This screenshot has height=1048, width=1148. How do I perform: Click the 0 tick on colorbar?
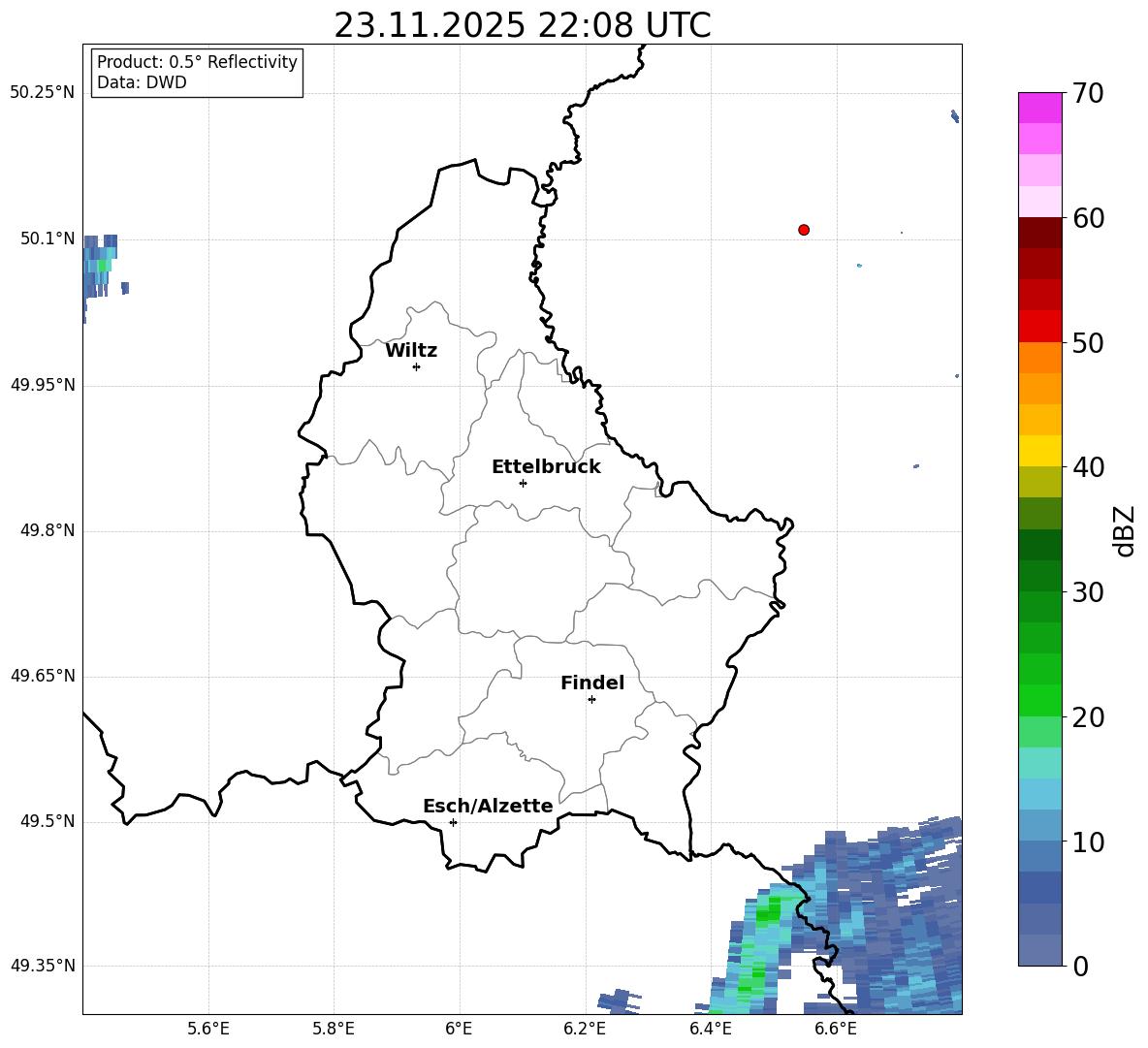coord(1079,967)
